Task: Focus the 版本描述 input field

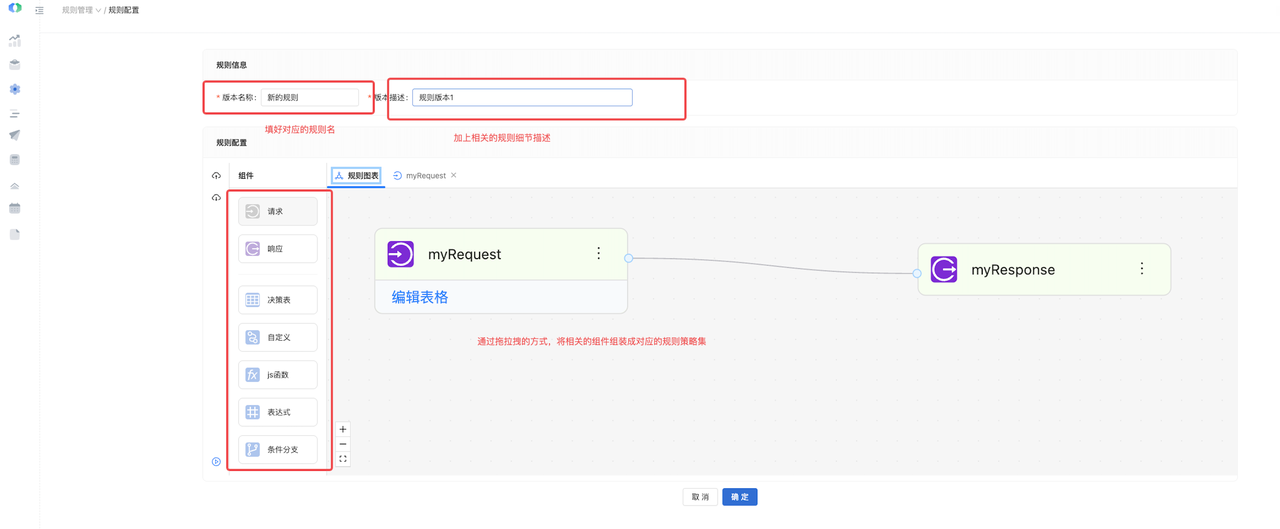Action: [522, 97]
